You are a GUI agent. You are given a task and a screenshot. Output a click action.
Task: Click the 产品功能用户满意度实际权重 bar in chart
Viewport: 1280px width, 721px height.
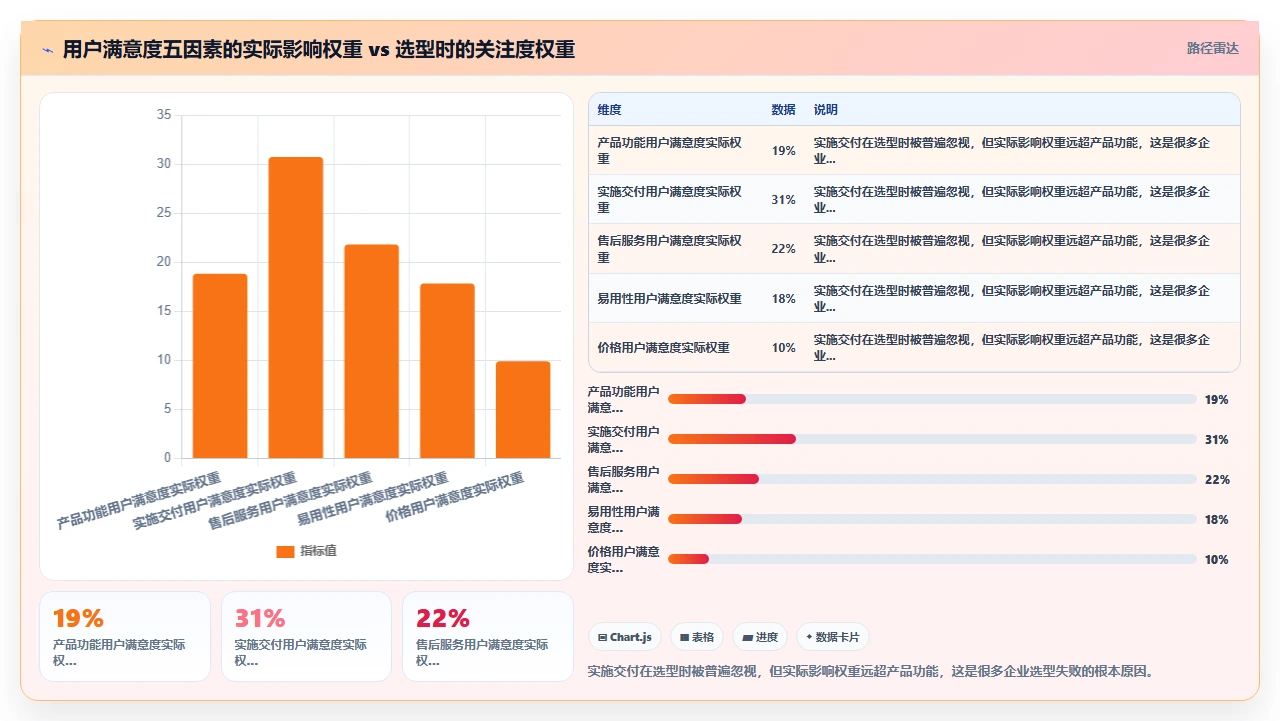coord(220,366)
